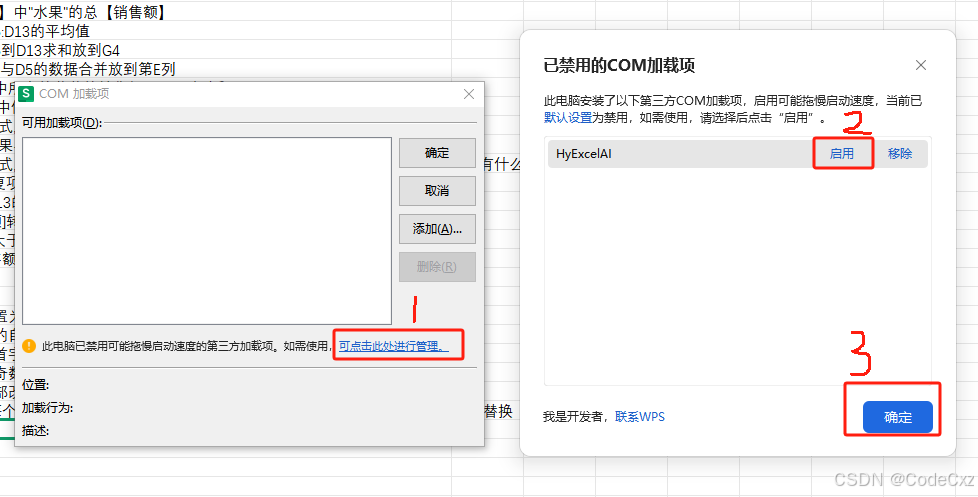Image resolution: width=978 pixels, height=497 pixels.
Task: Click the 已禁用的COM加载项 heading
Action: pyautogui.click(x=619, y=65)
